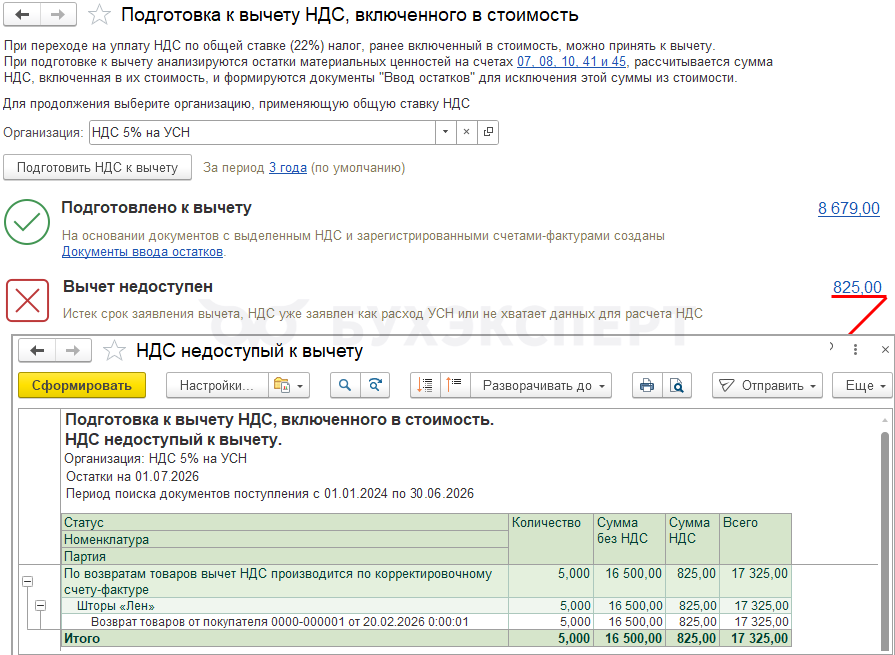Click the Сумма без НДС column header
895x655 pixels.
[630, 539]
